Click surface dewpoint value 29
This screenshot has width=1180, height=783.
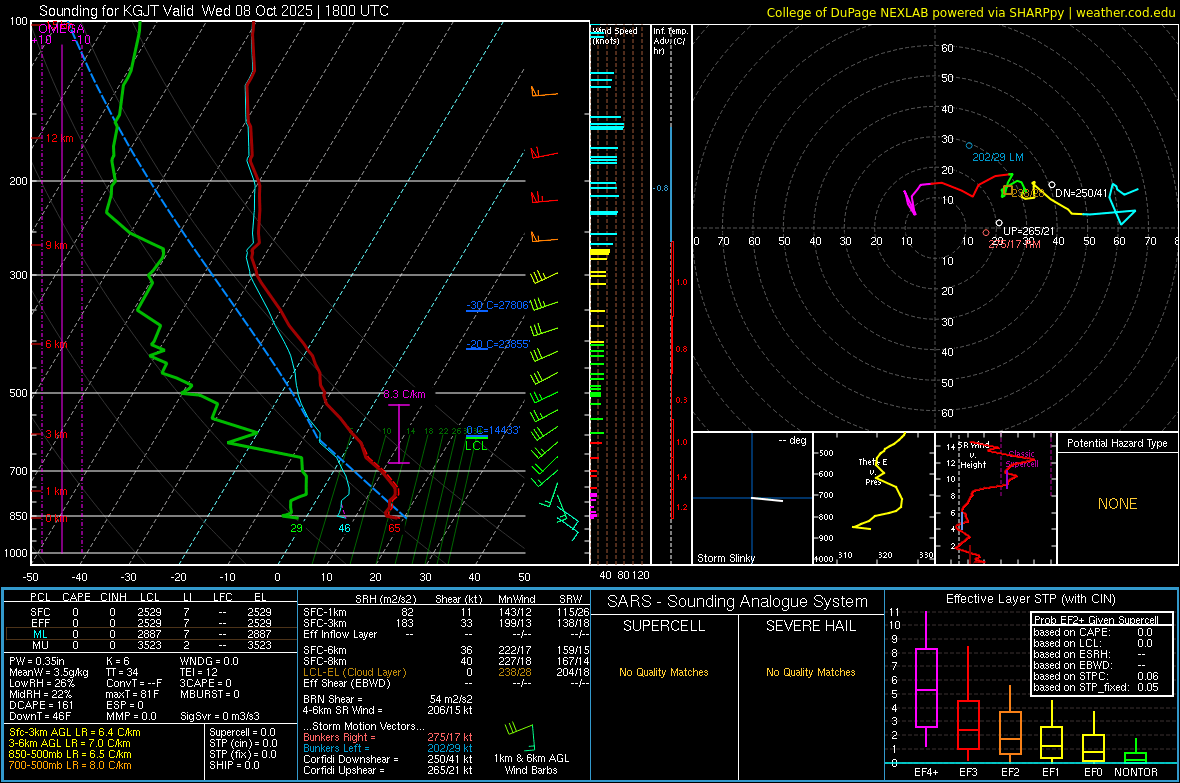coord(297,528)
